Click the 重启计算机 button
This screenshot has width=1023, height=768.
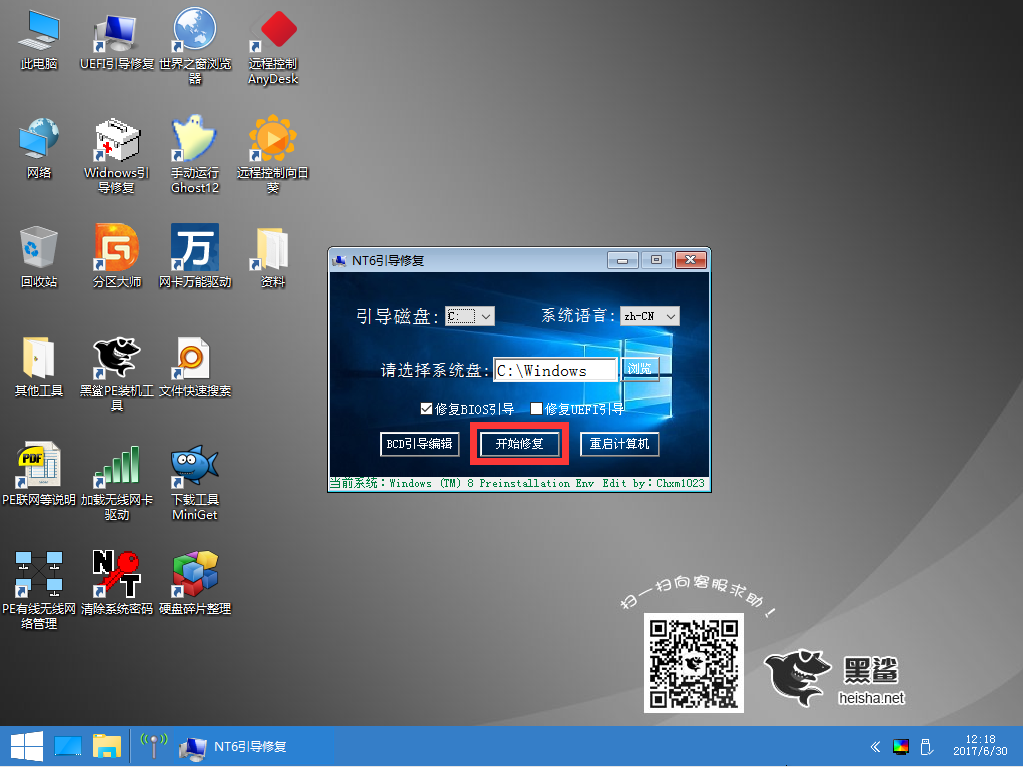[x=619, y=444]
